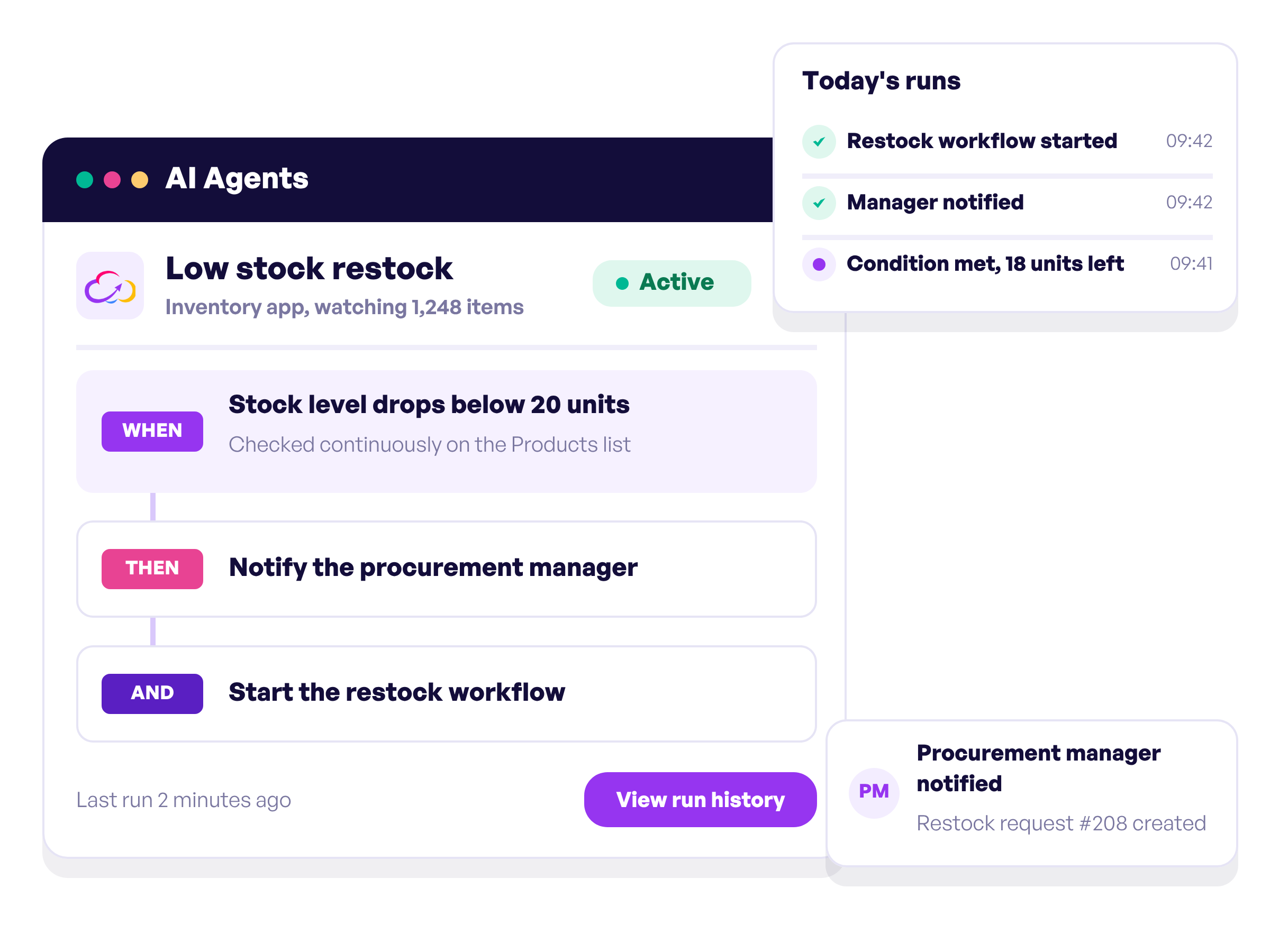Select Condition met, 18 units left entry
Image resolution: width=1270 pixels, height=952 pixels.
pyautogui.click(x=1007, y=264)
